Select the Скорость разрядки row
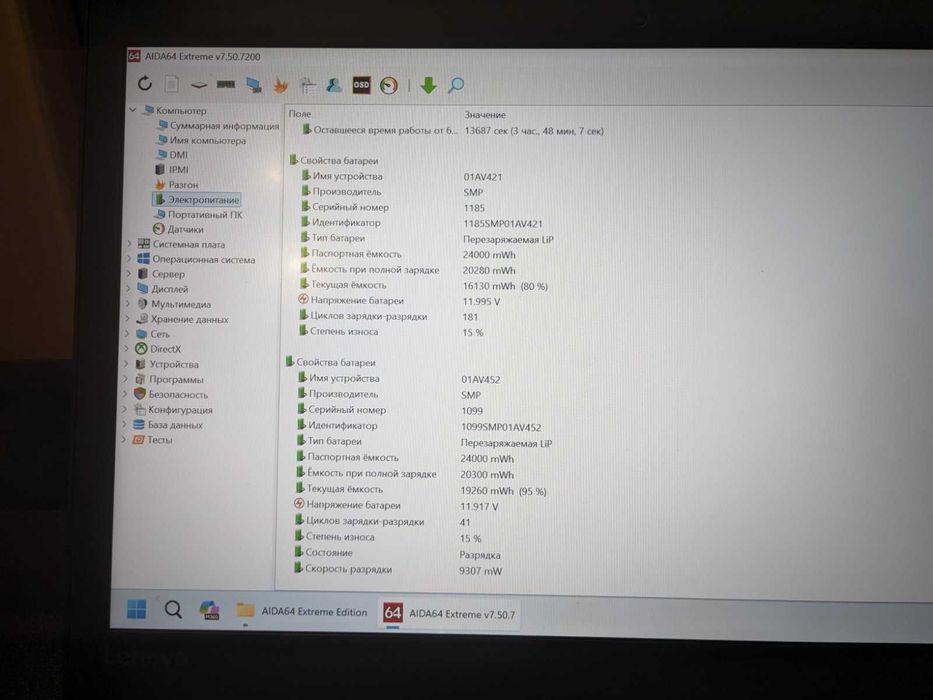Viewport: 933px width, 700px height. [x=398, y=570]
